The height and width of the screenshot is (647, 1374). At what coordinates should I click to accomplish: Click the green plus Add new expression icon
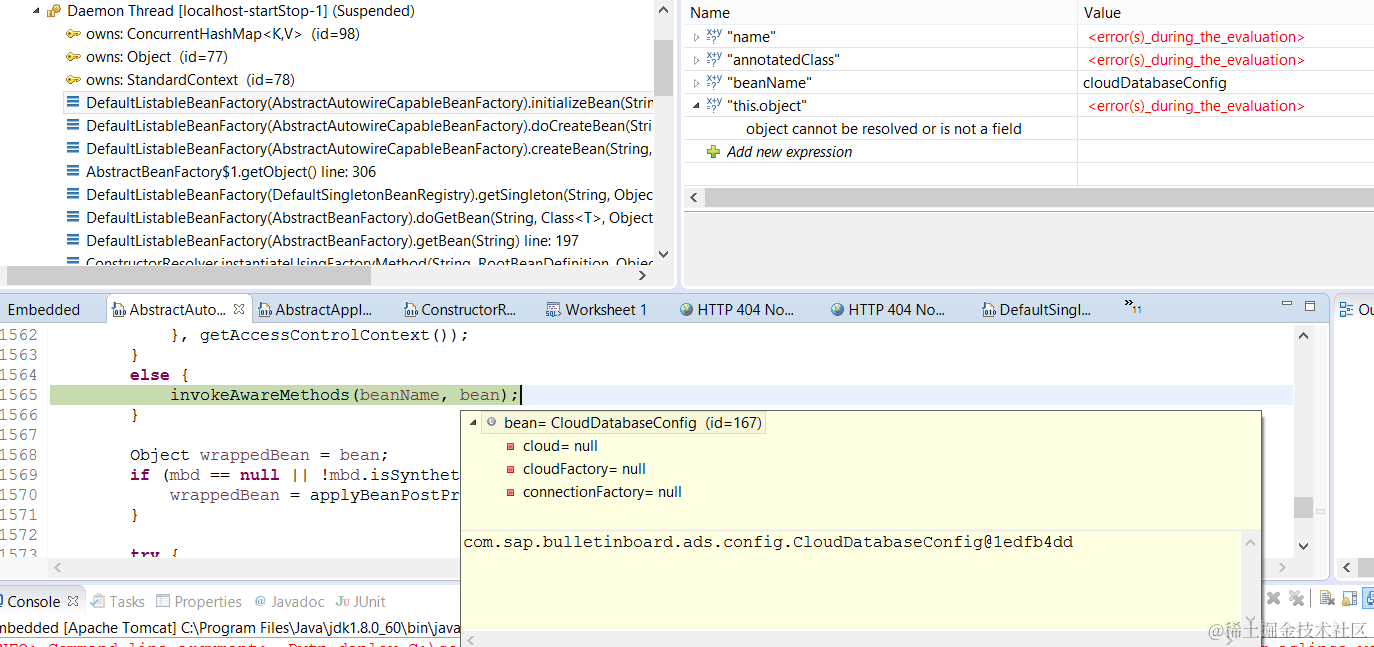713,152
